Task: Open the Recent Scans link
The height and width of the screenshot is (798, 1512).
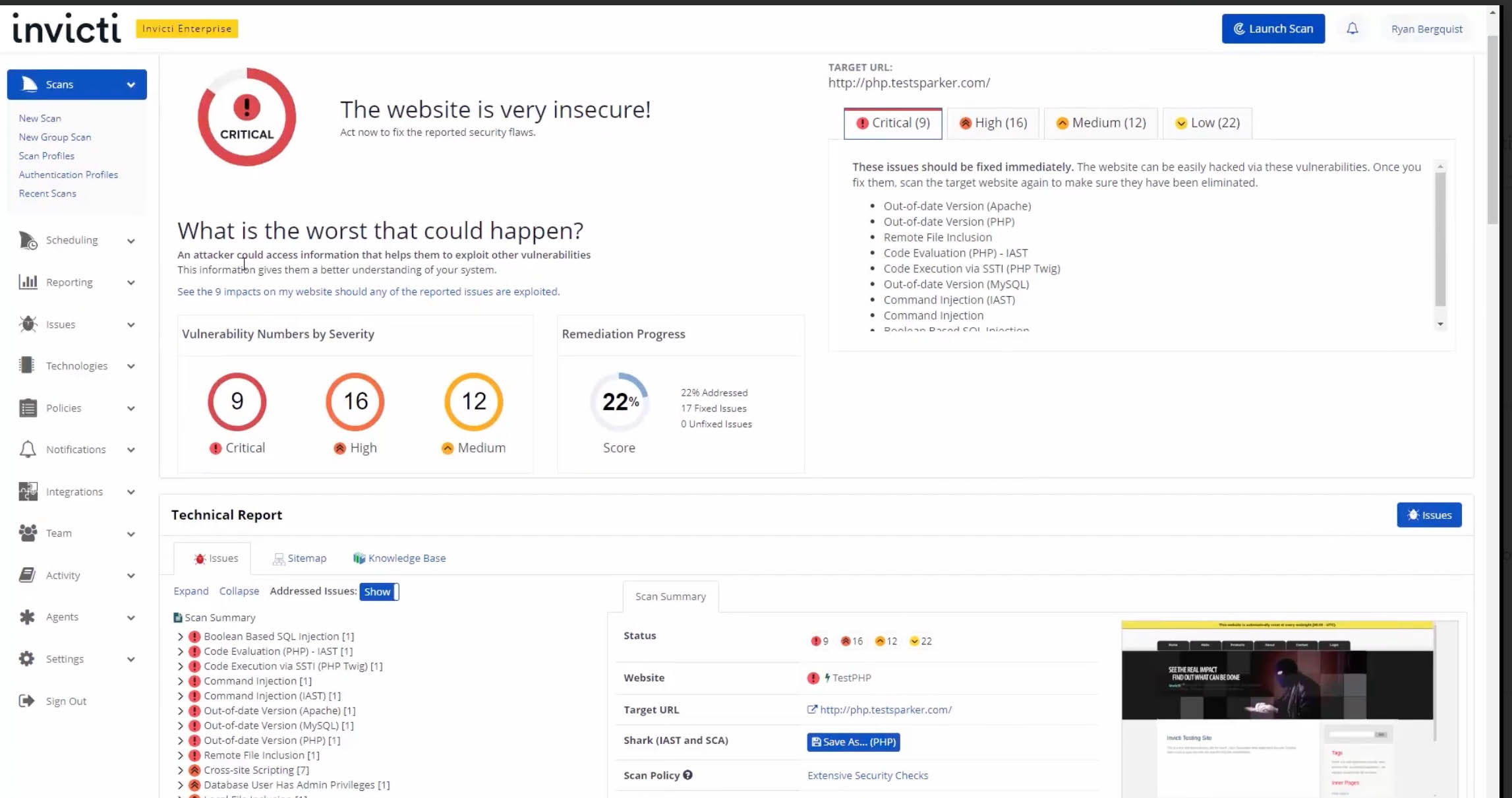Action: tap(47, 193)
